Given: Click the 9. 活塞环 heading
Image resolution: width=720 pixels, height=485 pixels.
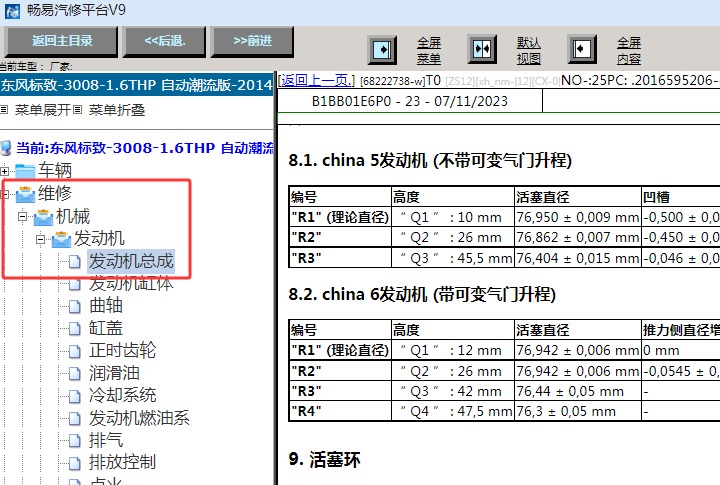Looking at the screenshot, I should (324, 459).
